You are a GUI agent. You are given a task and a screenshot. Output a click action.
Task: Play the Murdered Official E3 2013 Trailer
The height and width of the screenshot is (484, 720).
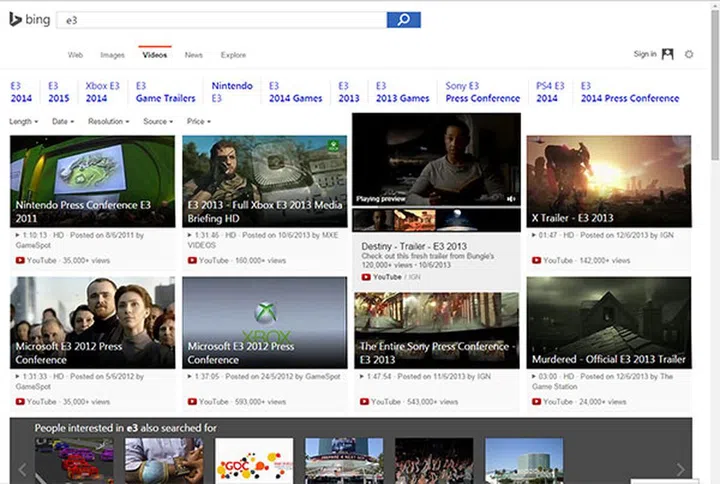608,322
